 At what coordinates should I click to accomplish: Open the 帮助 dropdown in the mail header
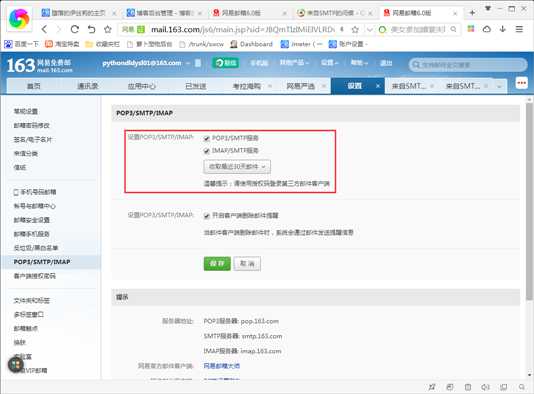pyautogui.click(x=359, y=63)
